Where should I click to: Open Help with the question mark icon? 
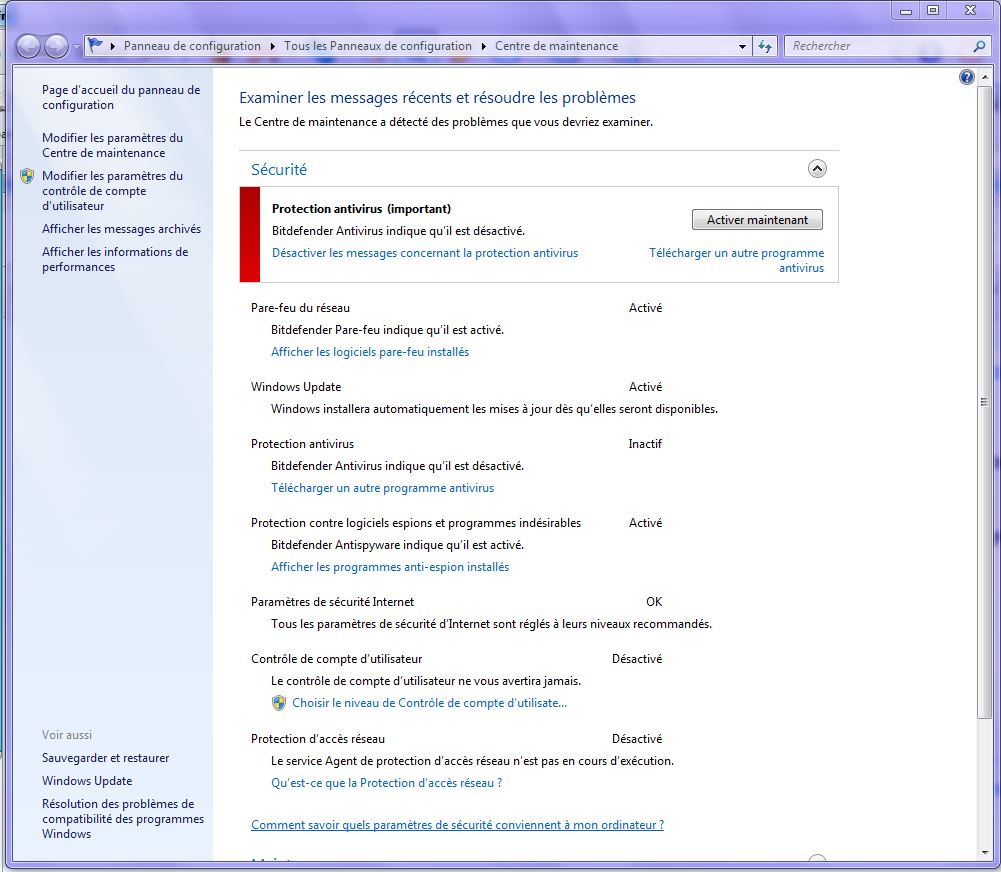click(x=967, y=77)
